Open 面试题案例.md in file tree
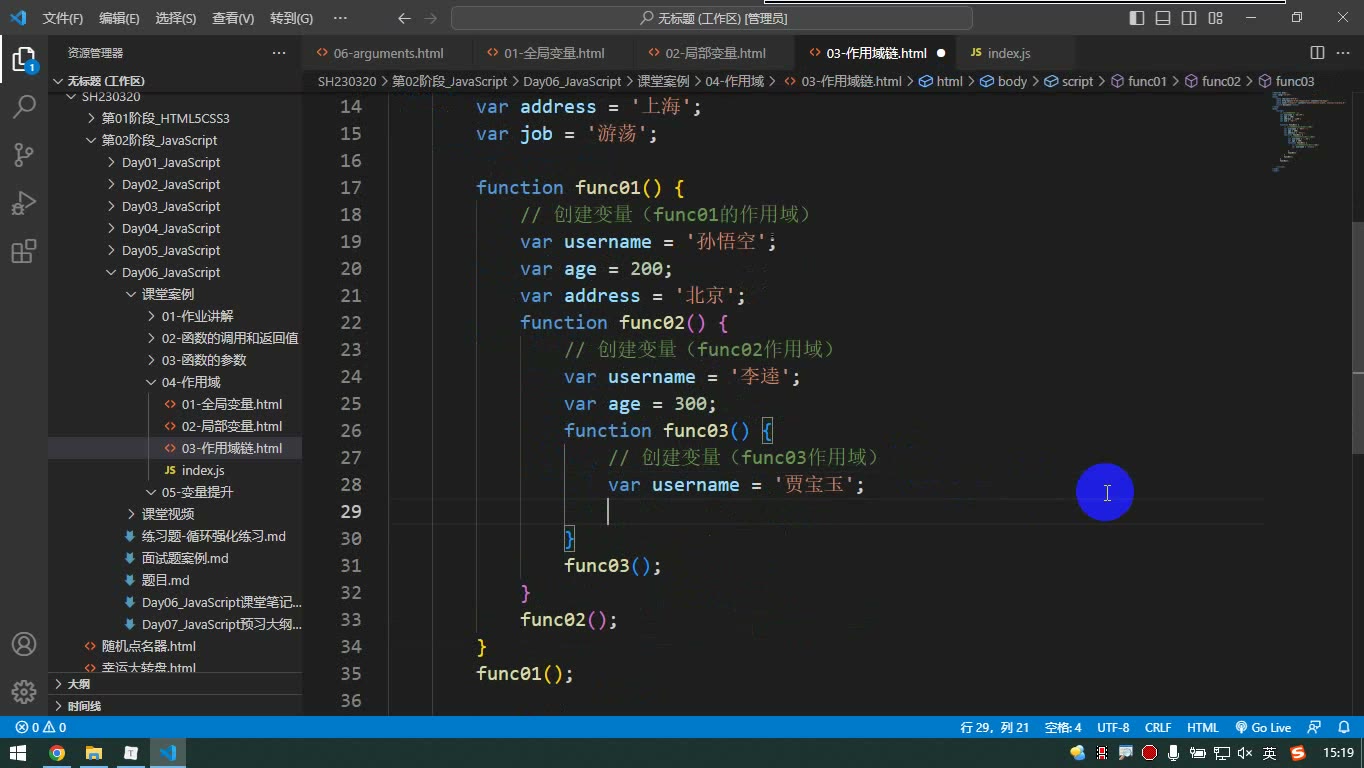Viewport: 1364px width, 768px height. 185,558
